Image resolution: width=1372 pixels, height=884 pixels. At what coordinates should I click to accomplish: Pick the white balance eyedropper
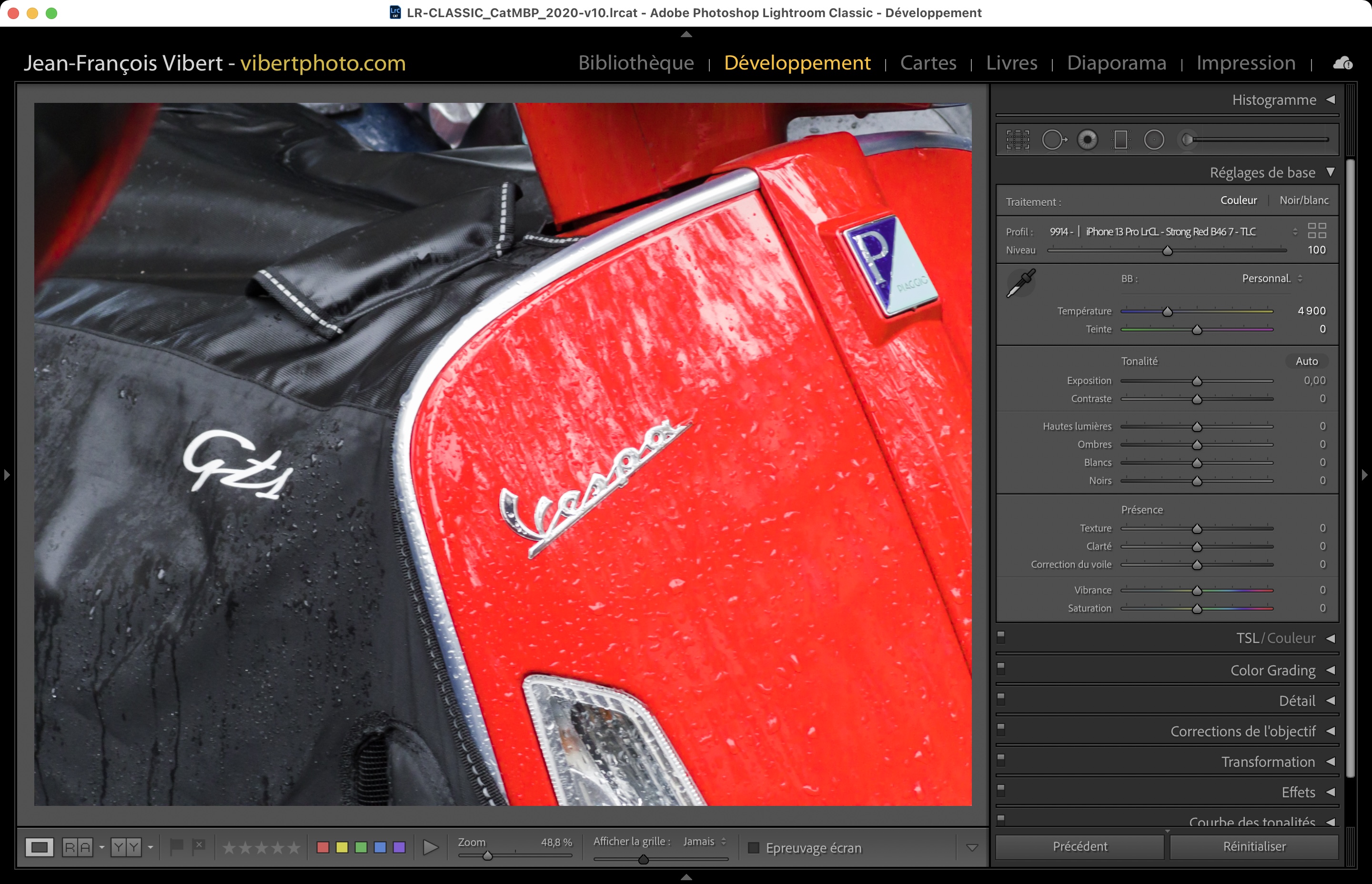coord(1021,282)
